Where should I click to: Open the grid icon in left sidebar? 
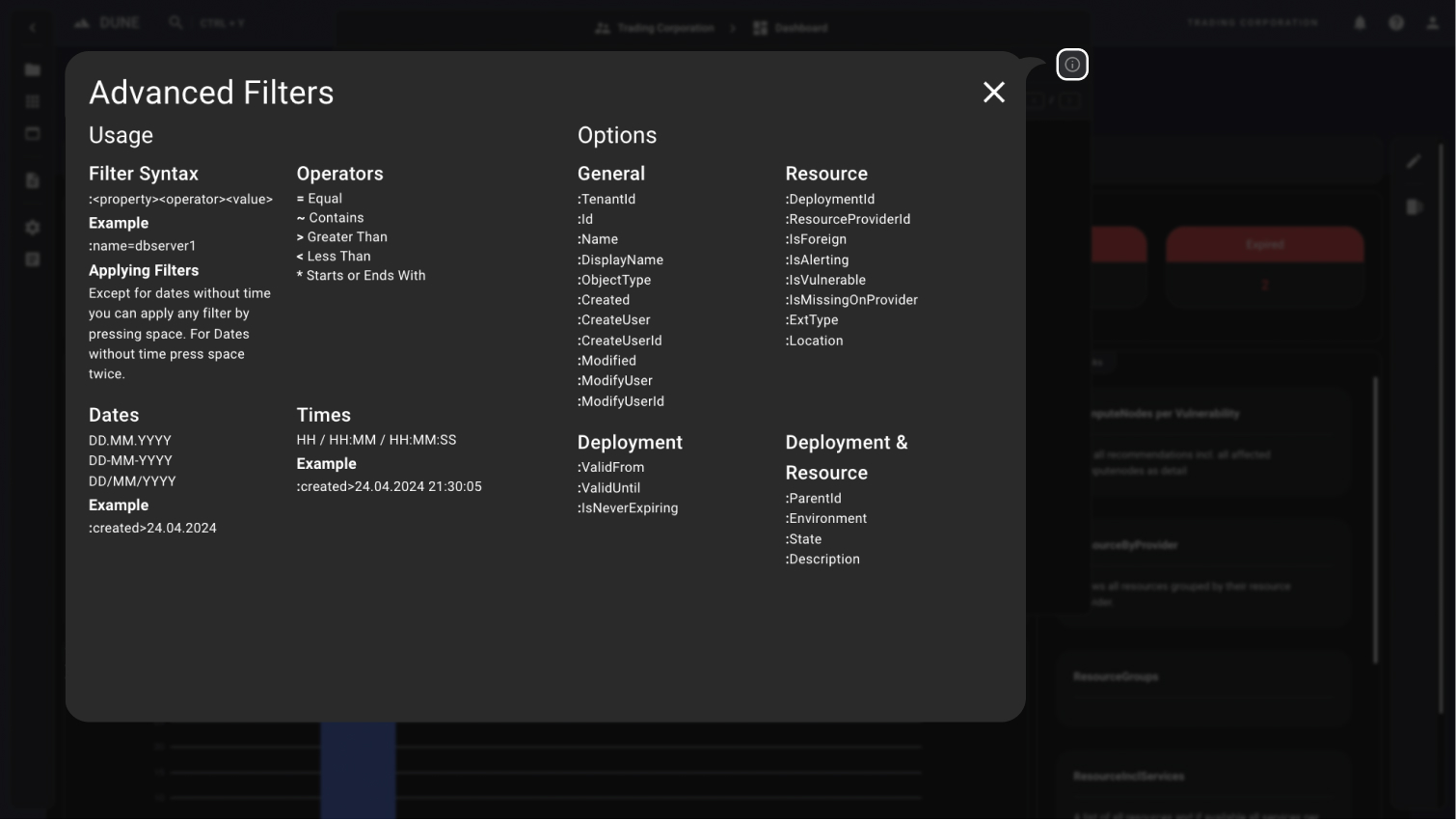(33, 101)
